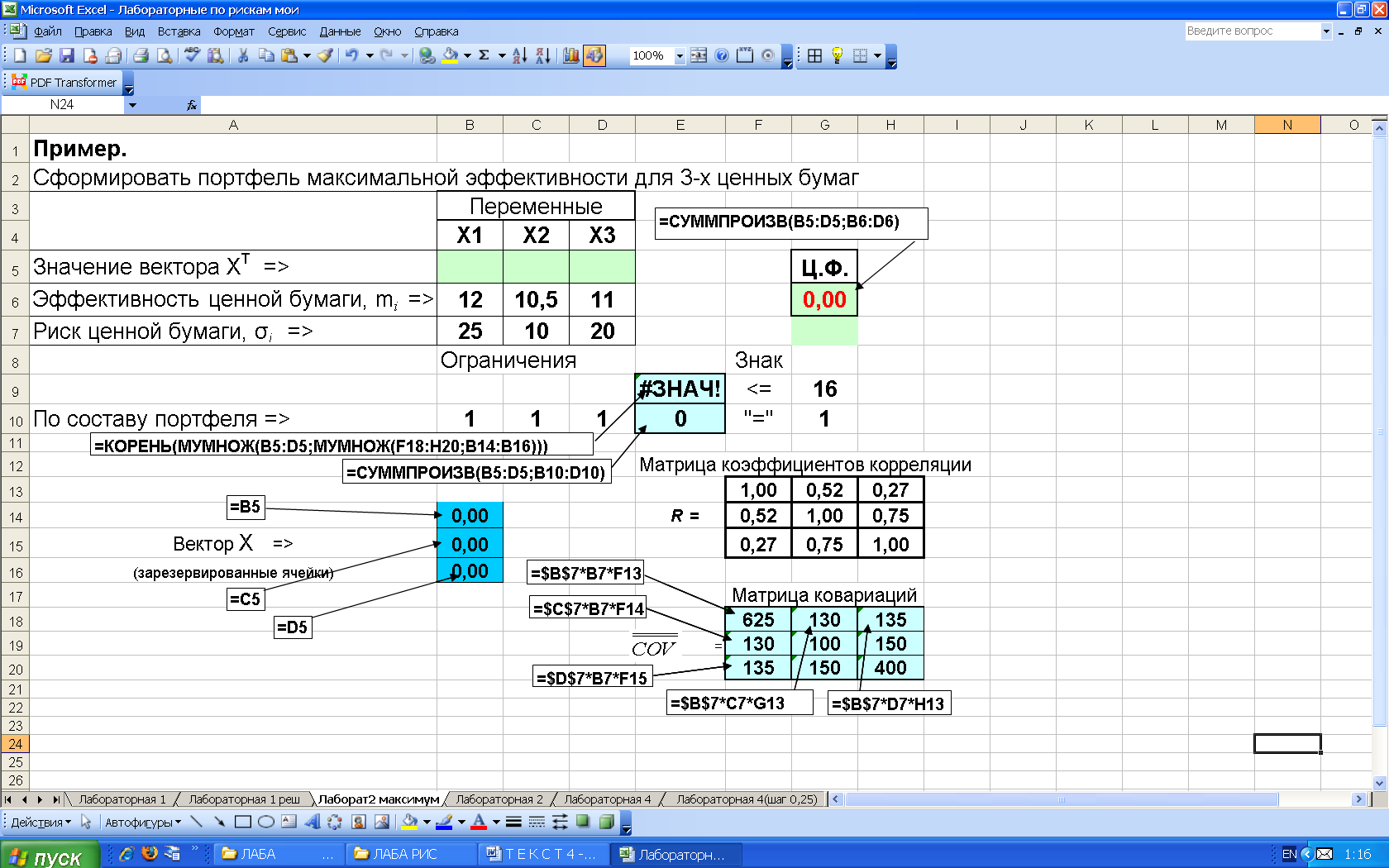Apply the red Font Color swatch
The height and width of the screenshot is (868, 1389).
click(x=479, y=822)
